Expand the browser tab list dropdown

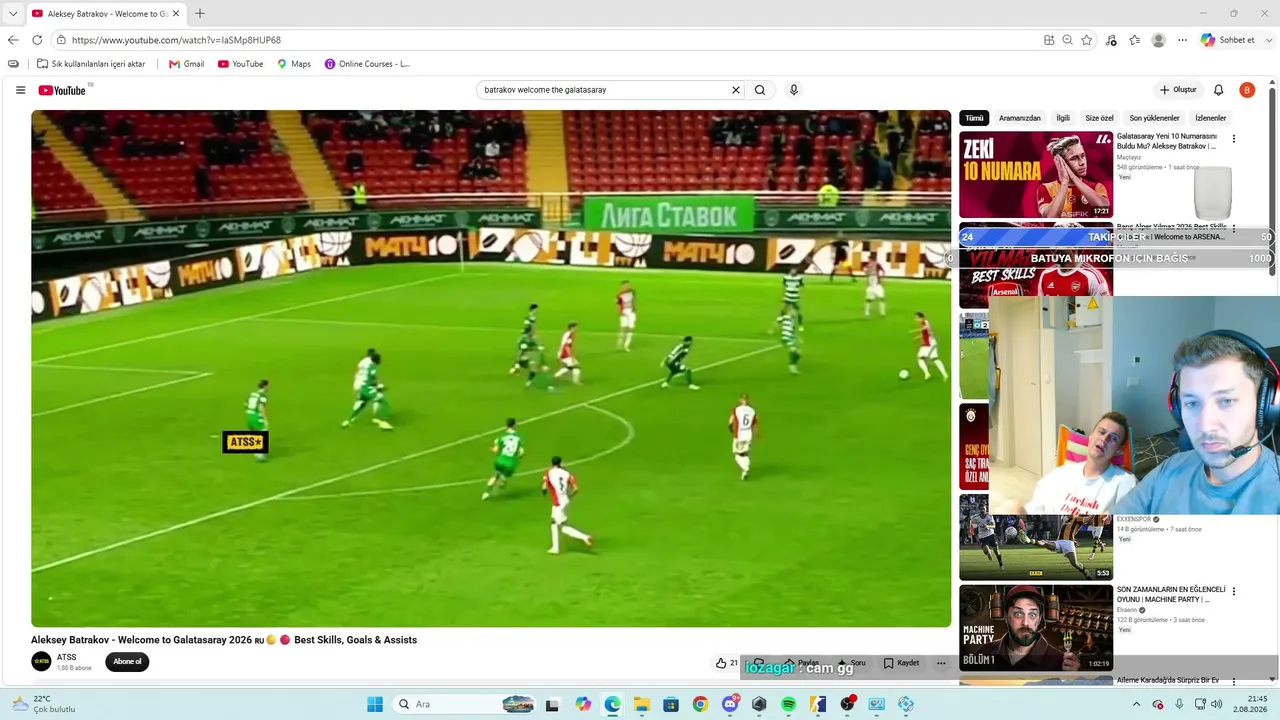13,13
